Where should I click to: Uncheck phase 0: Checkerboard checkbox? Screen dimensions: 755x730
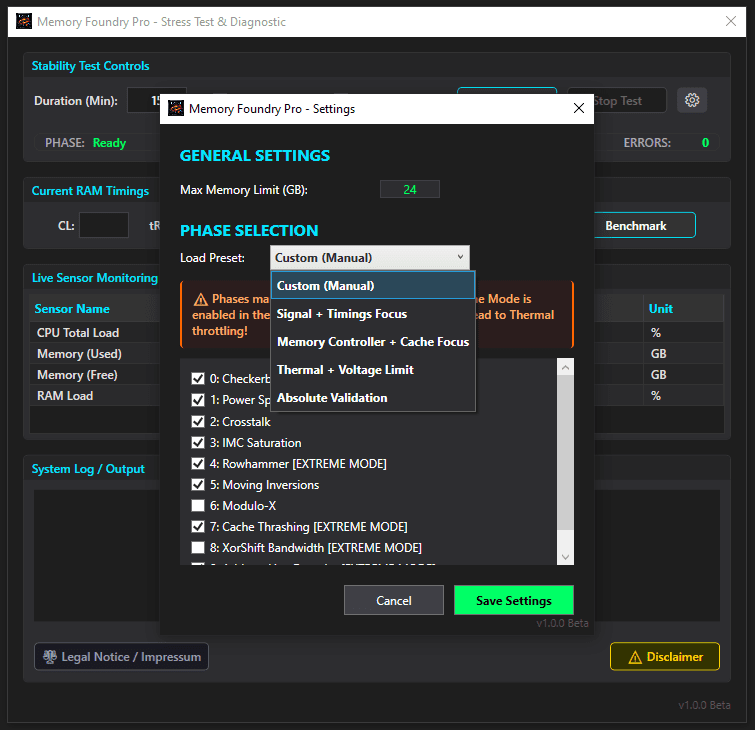(198, 379)
